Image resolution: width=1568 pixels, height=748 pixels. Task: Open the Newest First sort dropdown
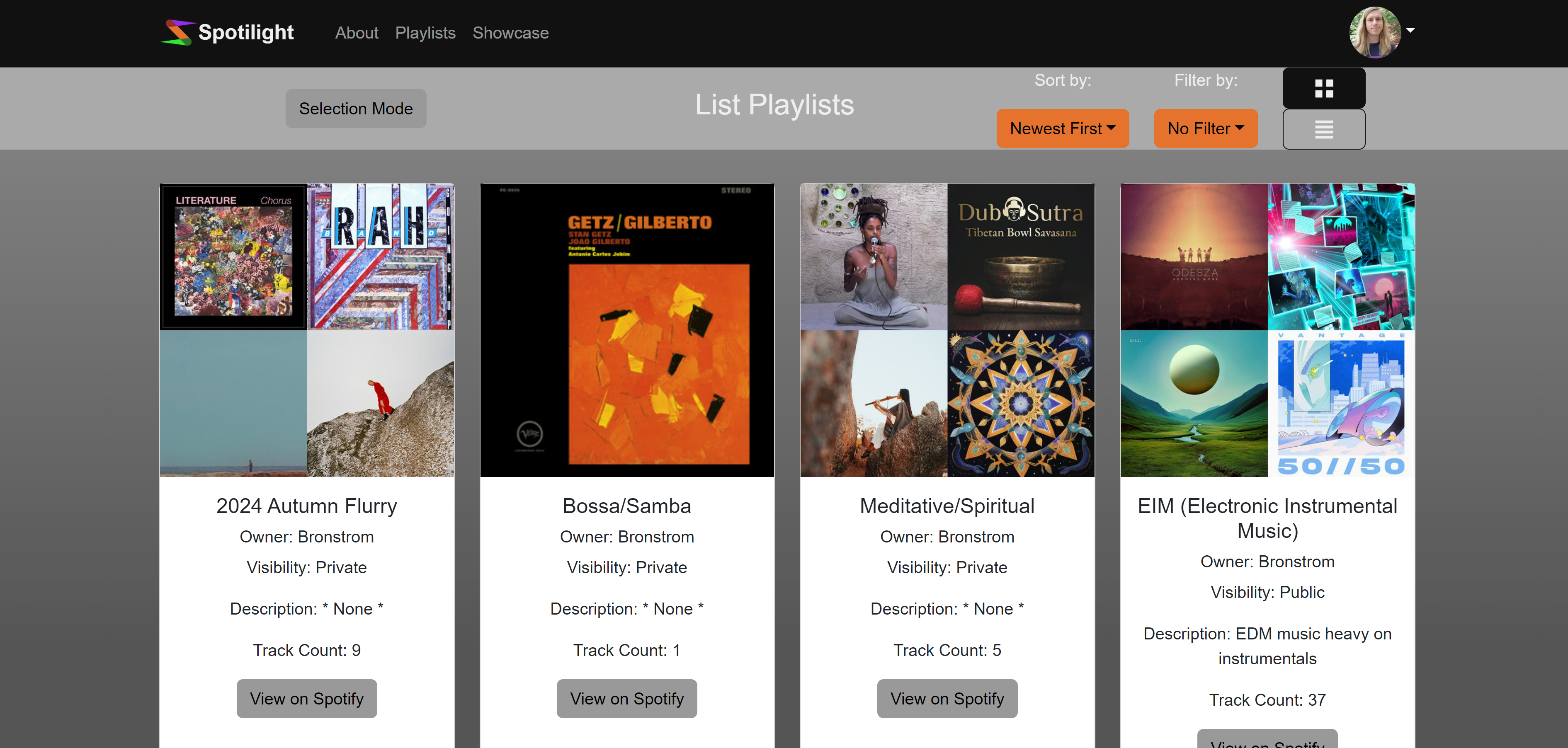tap(1062, 128)
